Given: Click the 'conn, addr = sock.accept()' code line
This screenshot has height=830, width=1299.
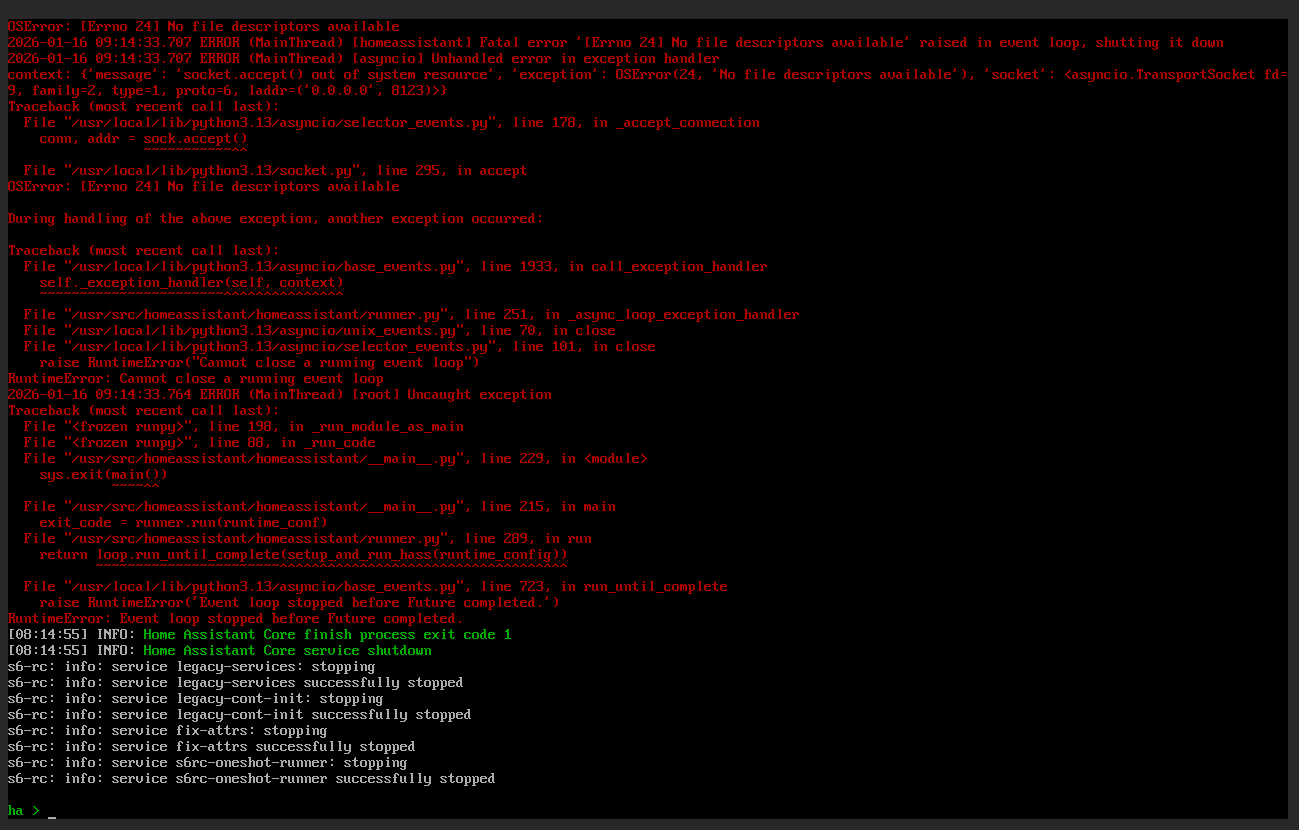Looking at the screenshot, I should [143, 139].
